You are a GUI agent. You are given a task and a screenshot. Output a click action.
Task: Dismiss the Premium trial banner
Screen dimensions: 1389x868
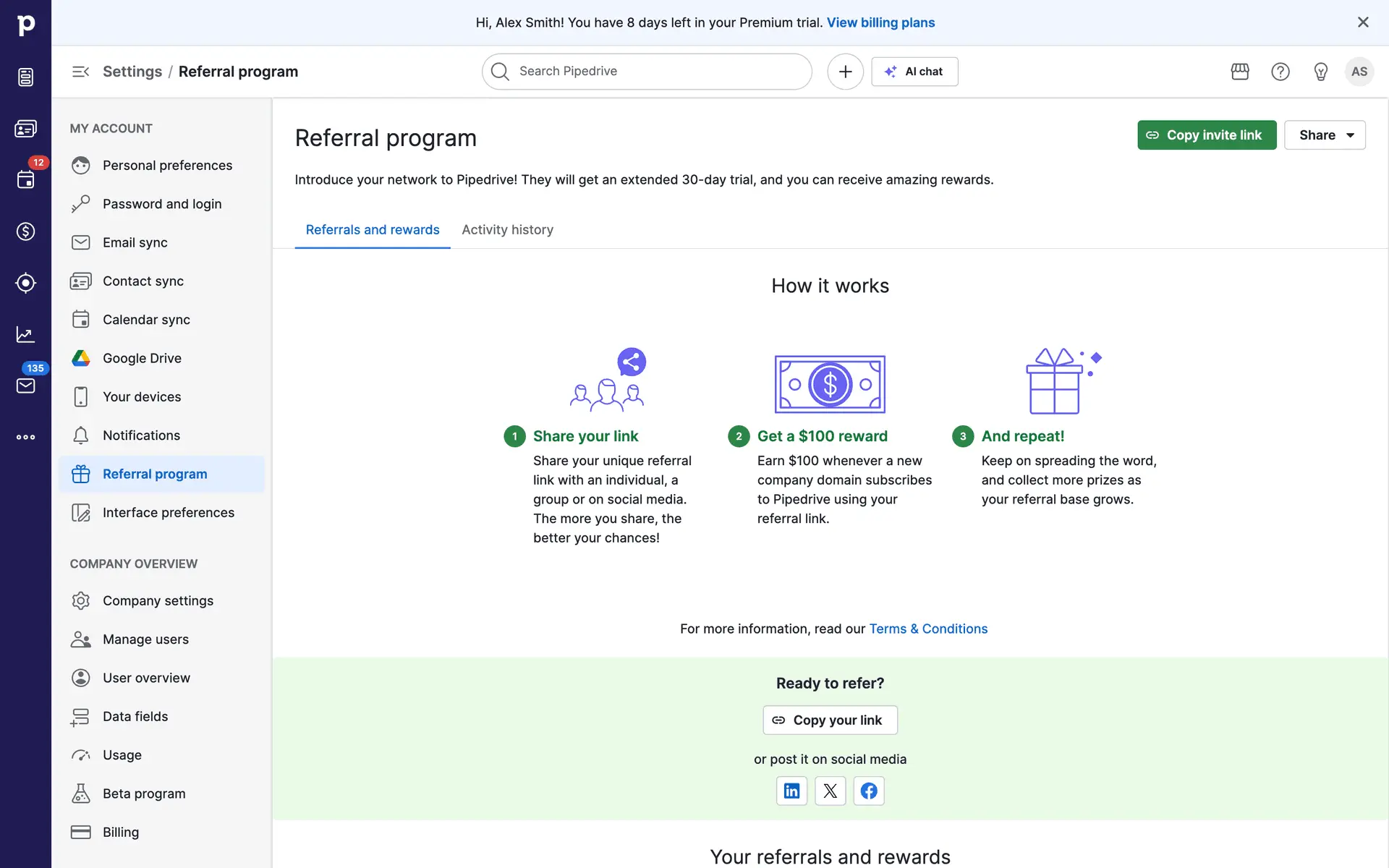[1363, 22]
